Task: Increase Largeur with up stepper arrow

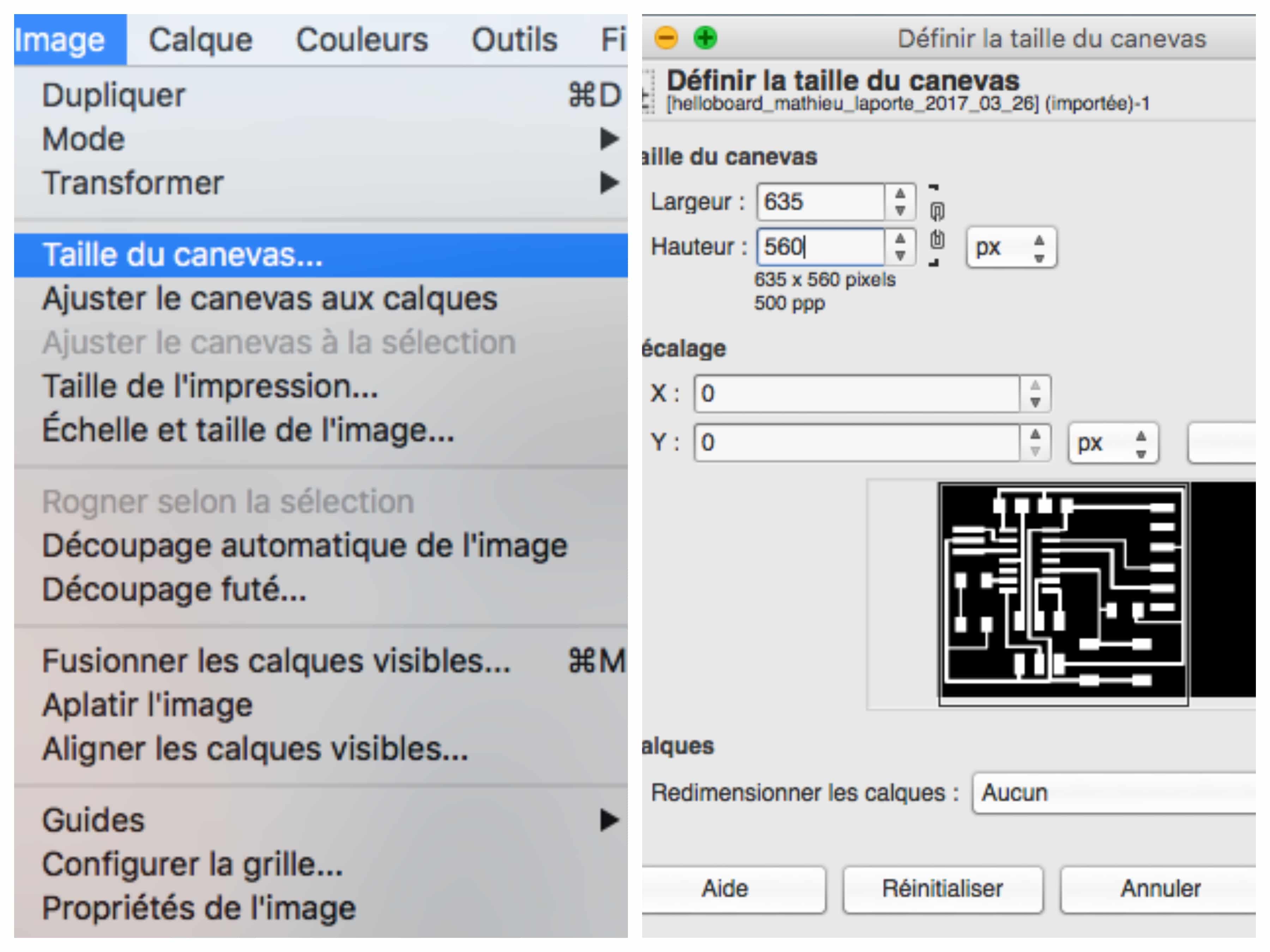Action: pos(900,193)
